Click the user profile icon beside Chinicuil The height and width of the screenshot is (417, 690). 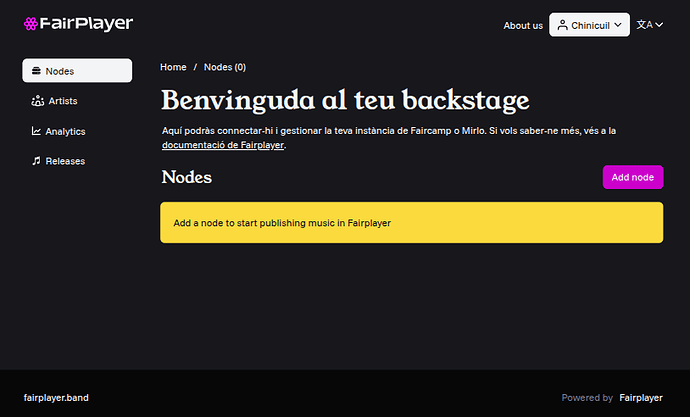coord(562,25)
